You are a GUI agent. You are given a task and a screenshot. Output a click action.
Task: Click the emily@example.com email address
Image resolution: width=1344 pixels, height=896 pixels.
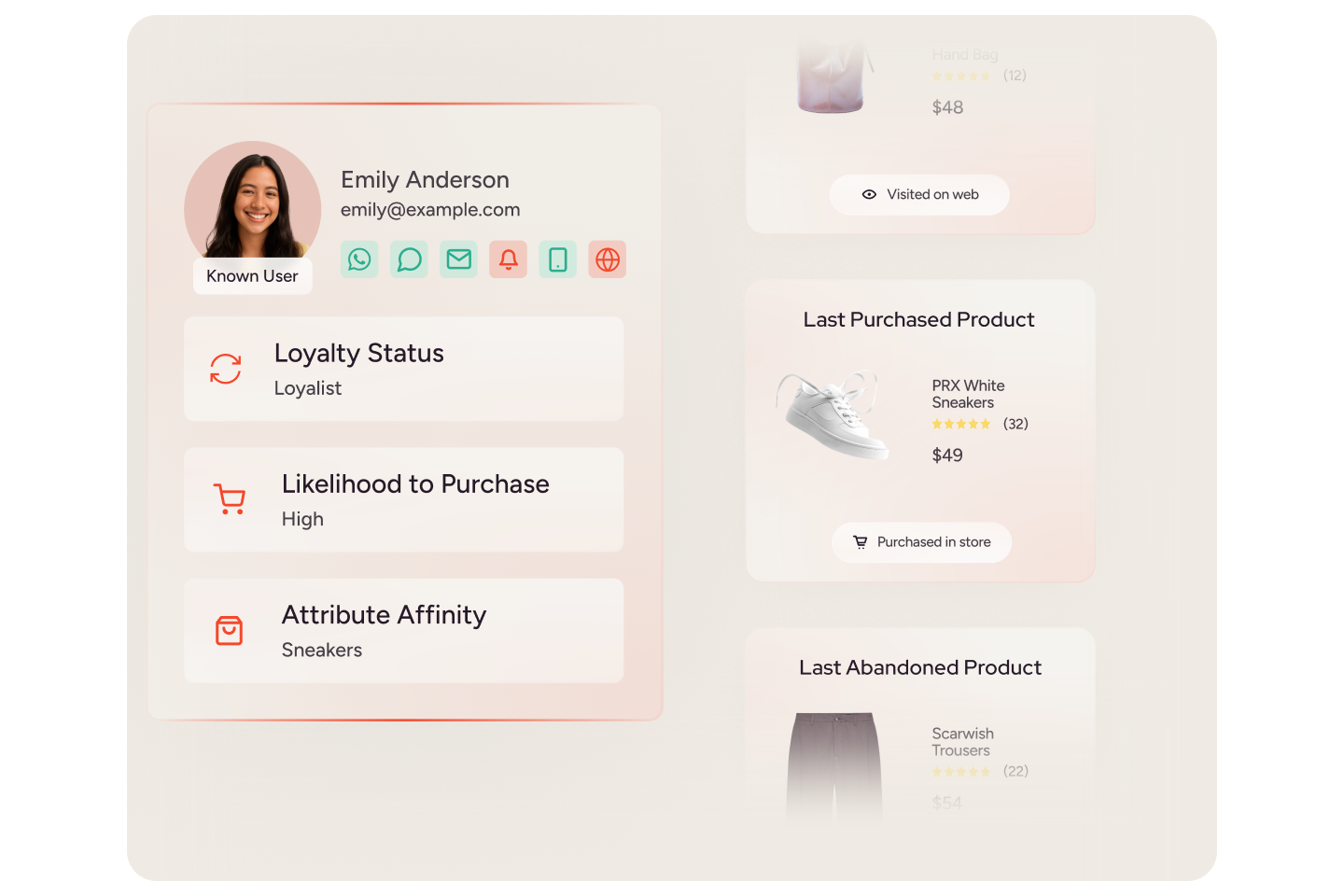[430, 210]
